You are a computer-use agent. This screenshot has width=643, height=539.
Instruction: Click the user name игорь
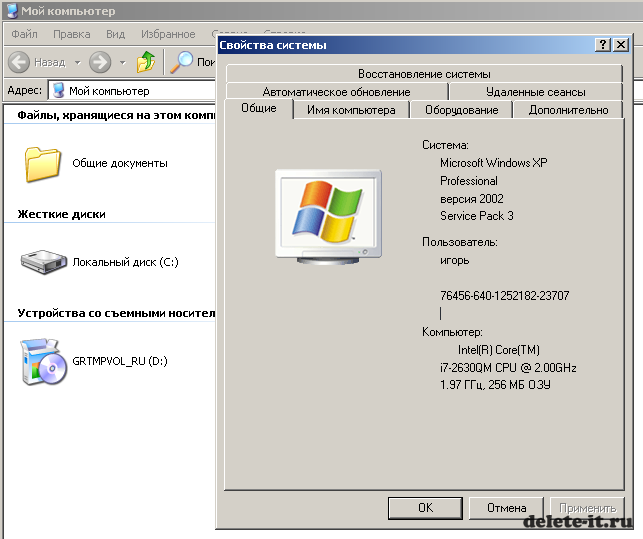pos(454,260)
